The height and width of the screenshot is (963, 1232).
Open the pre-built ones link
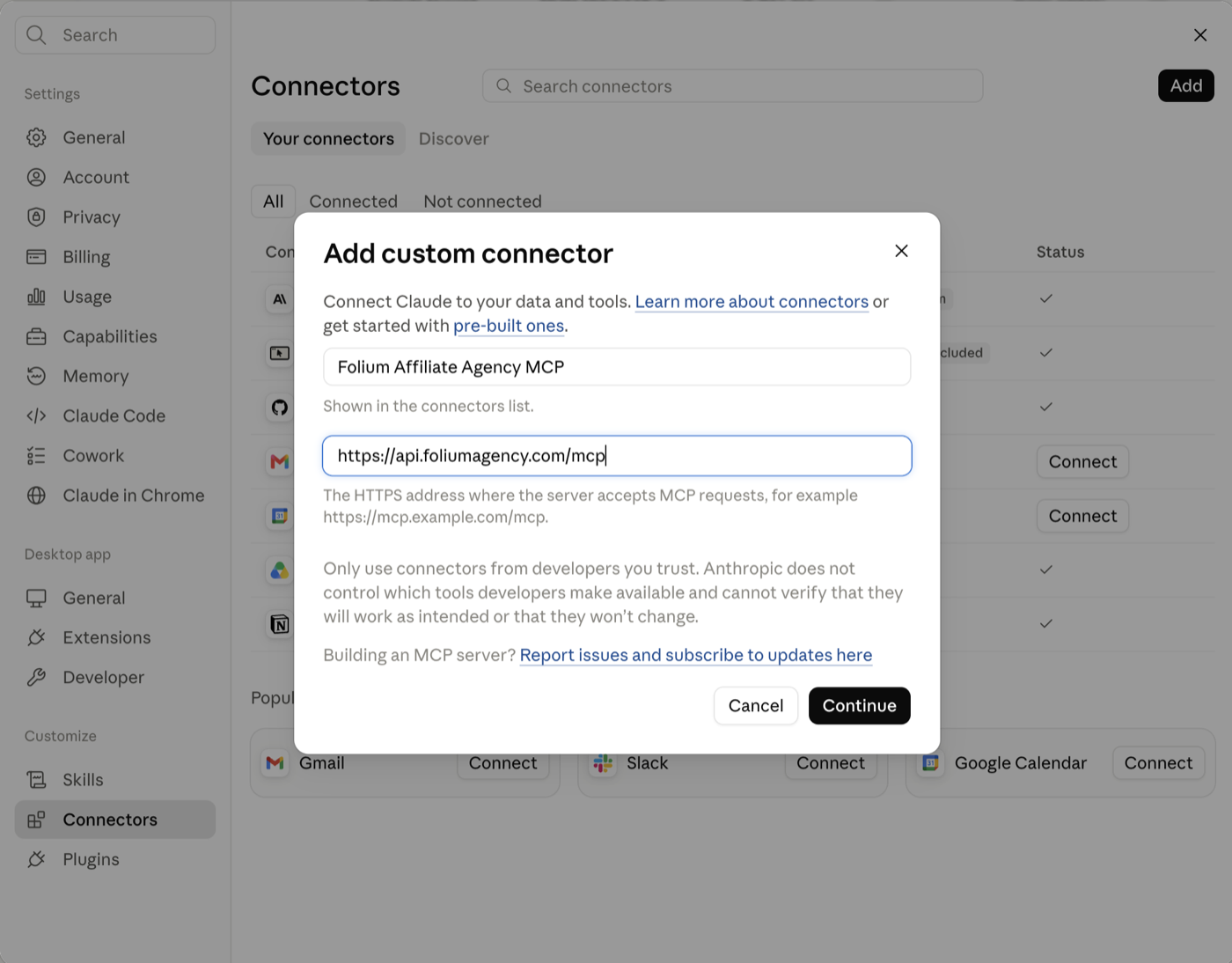click(509, 326)
